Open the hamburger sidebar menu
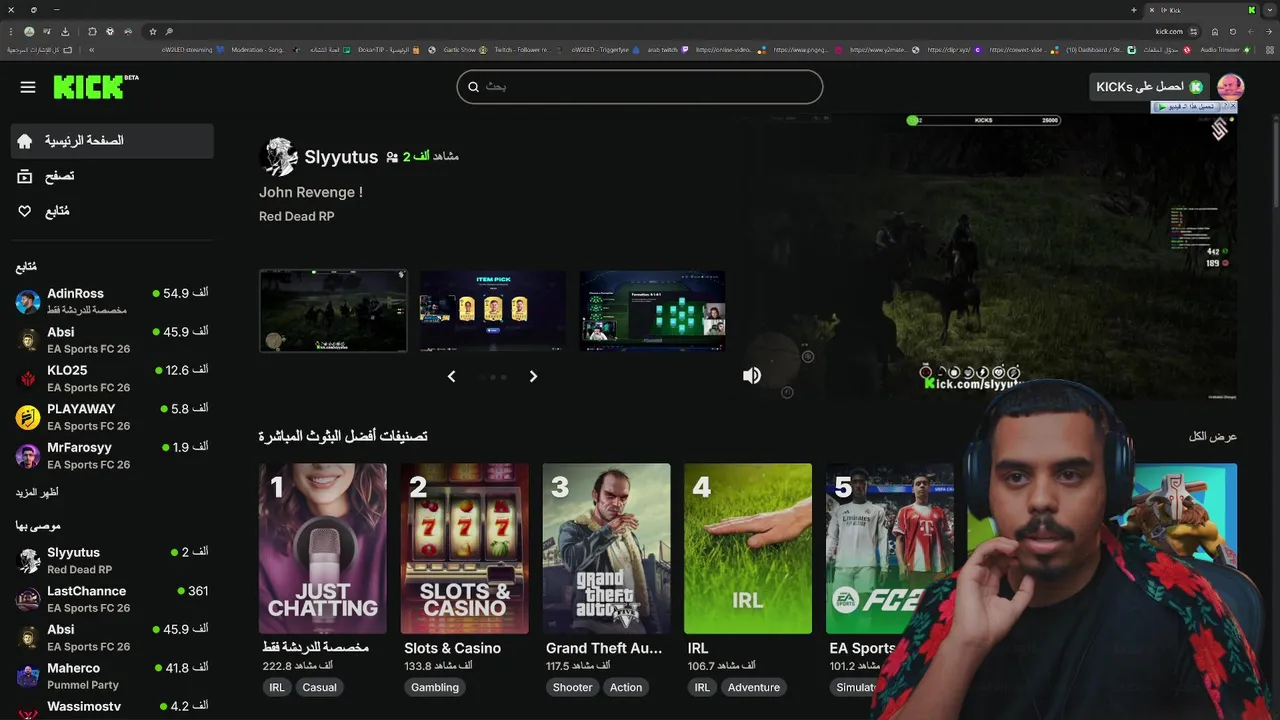 tap(28, 87)
